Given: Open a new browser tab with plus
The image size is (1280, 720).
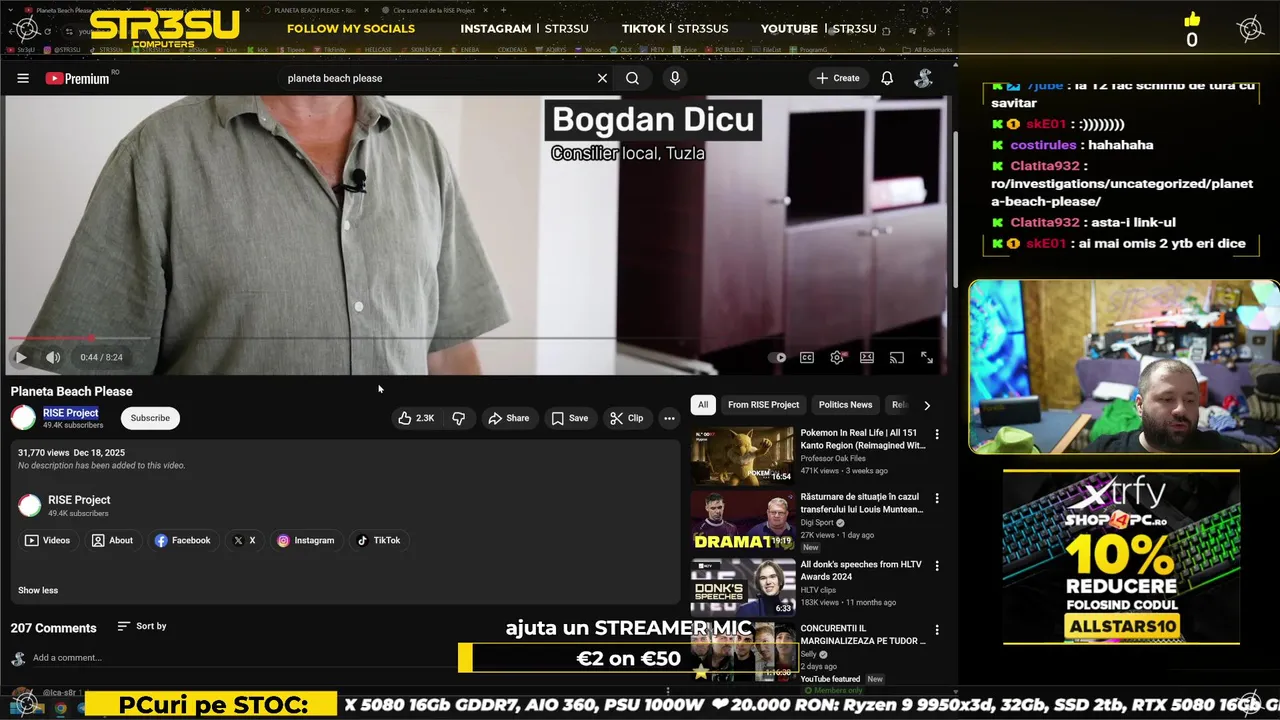Looking at the screenshot, I should pyautogui.click(x=503, y=10).
